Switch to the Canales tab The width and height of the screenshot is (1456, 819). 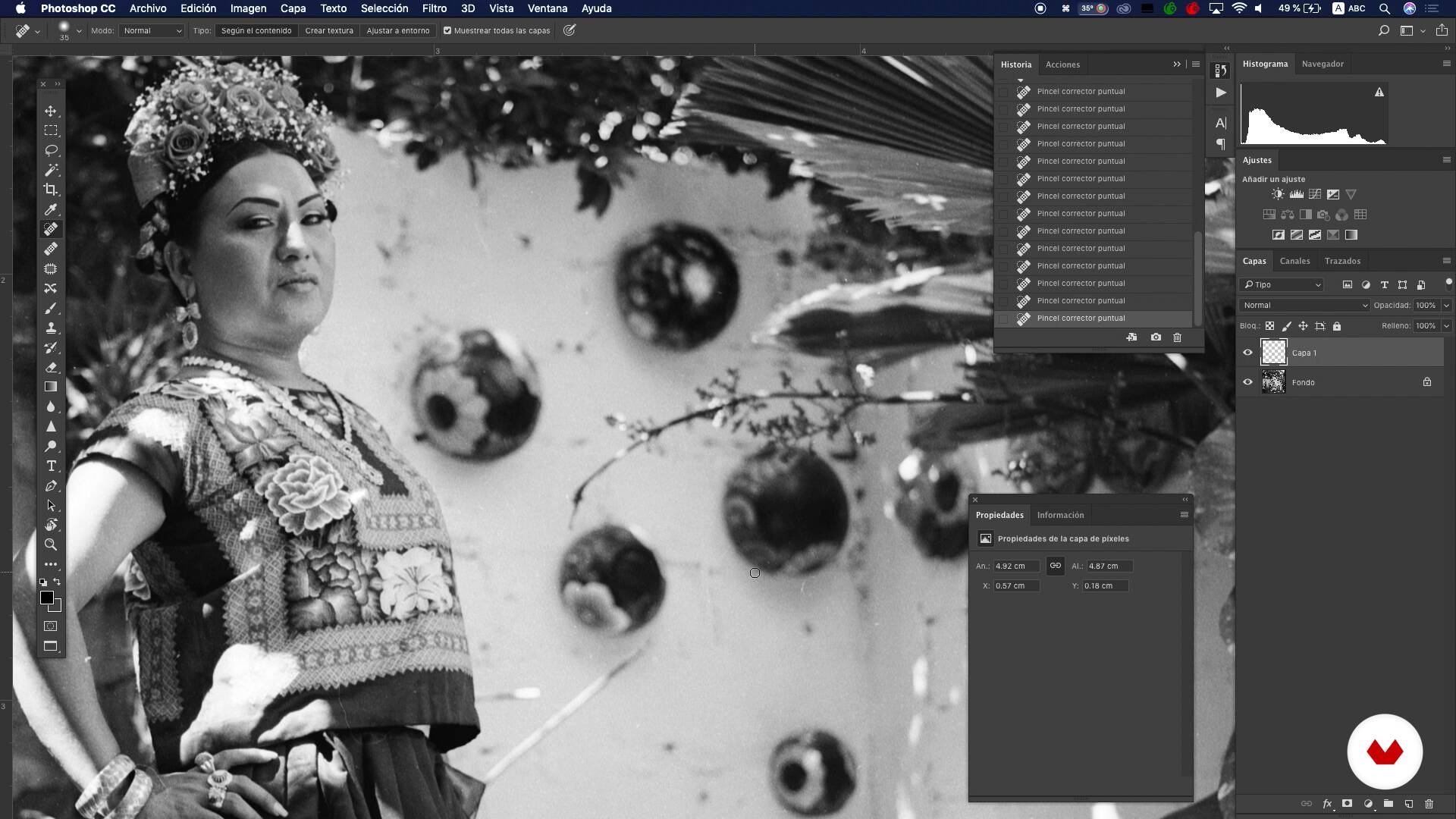coord(1294,261)
